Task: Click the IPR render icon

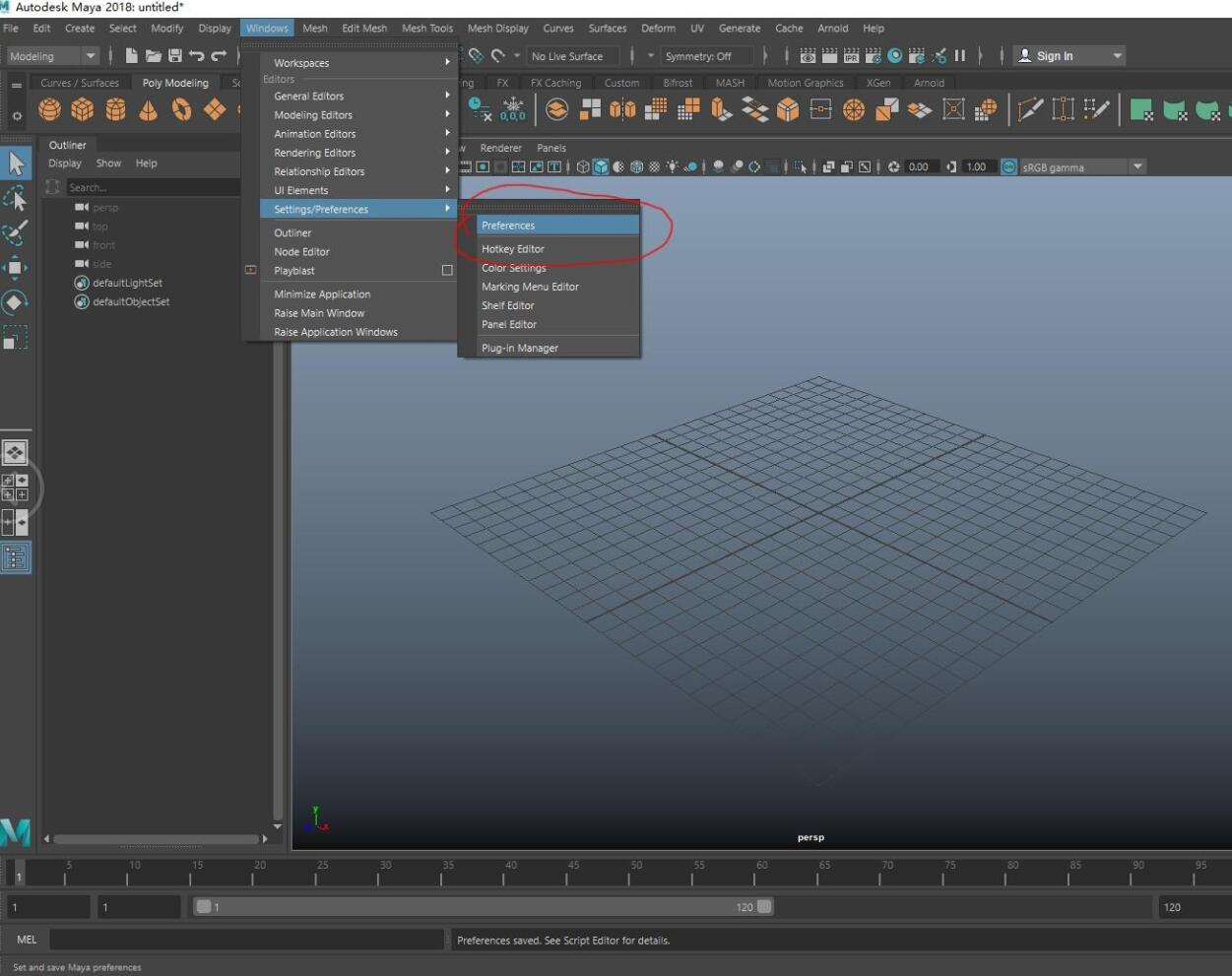Action: [x=851, y=56]
